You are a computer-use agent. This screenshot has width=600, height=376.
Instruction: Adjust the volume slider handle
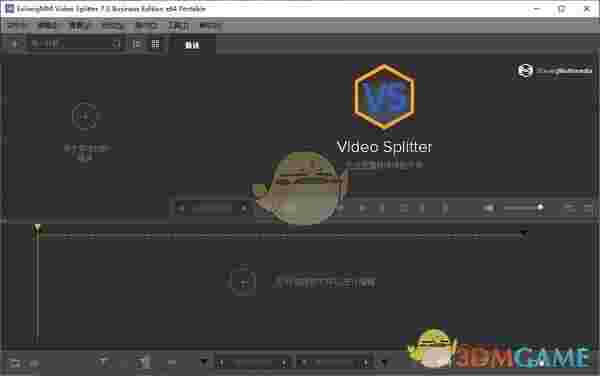(x=540, y=208)
